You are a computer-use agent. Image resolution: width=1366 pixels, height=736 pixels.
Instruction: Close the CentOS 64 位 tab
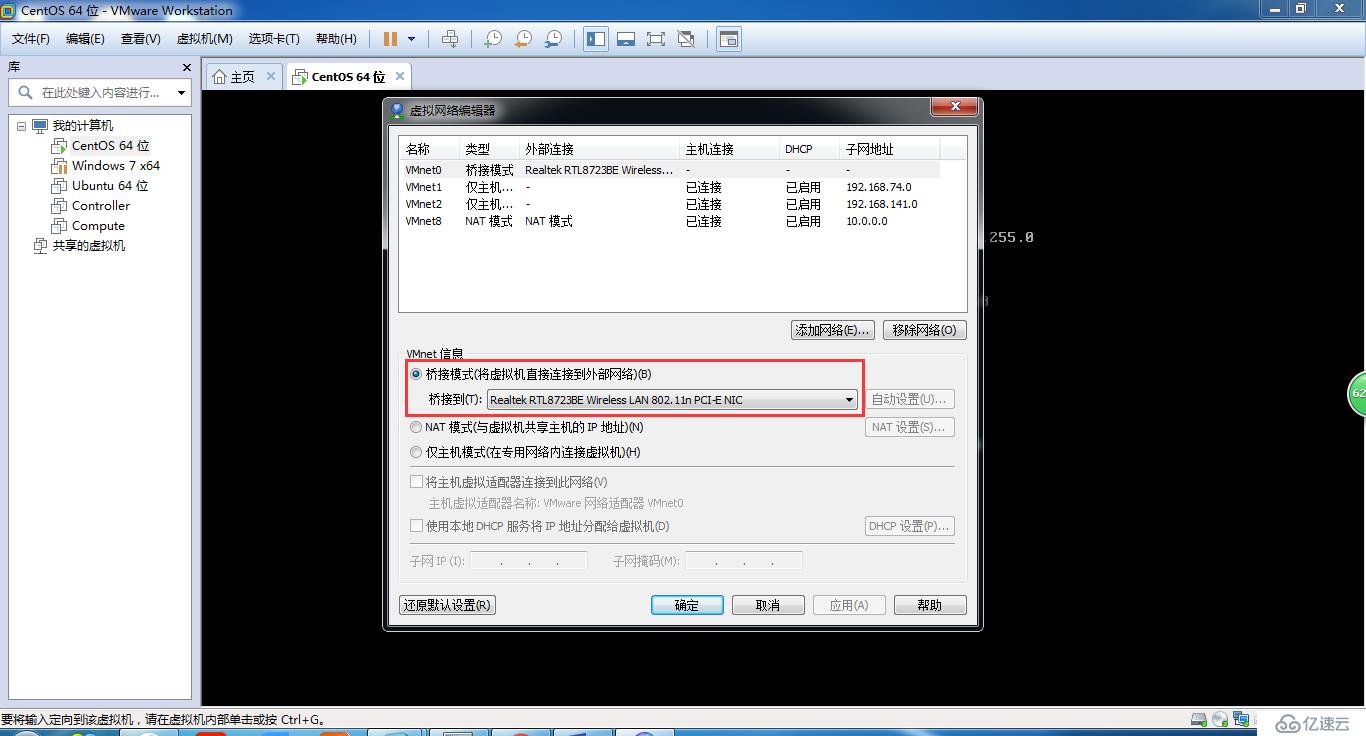tap(400, 76)
